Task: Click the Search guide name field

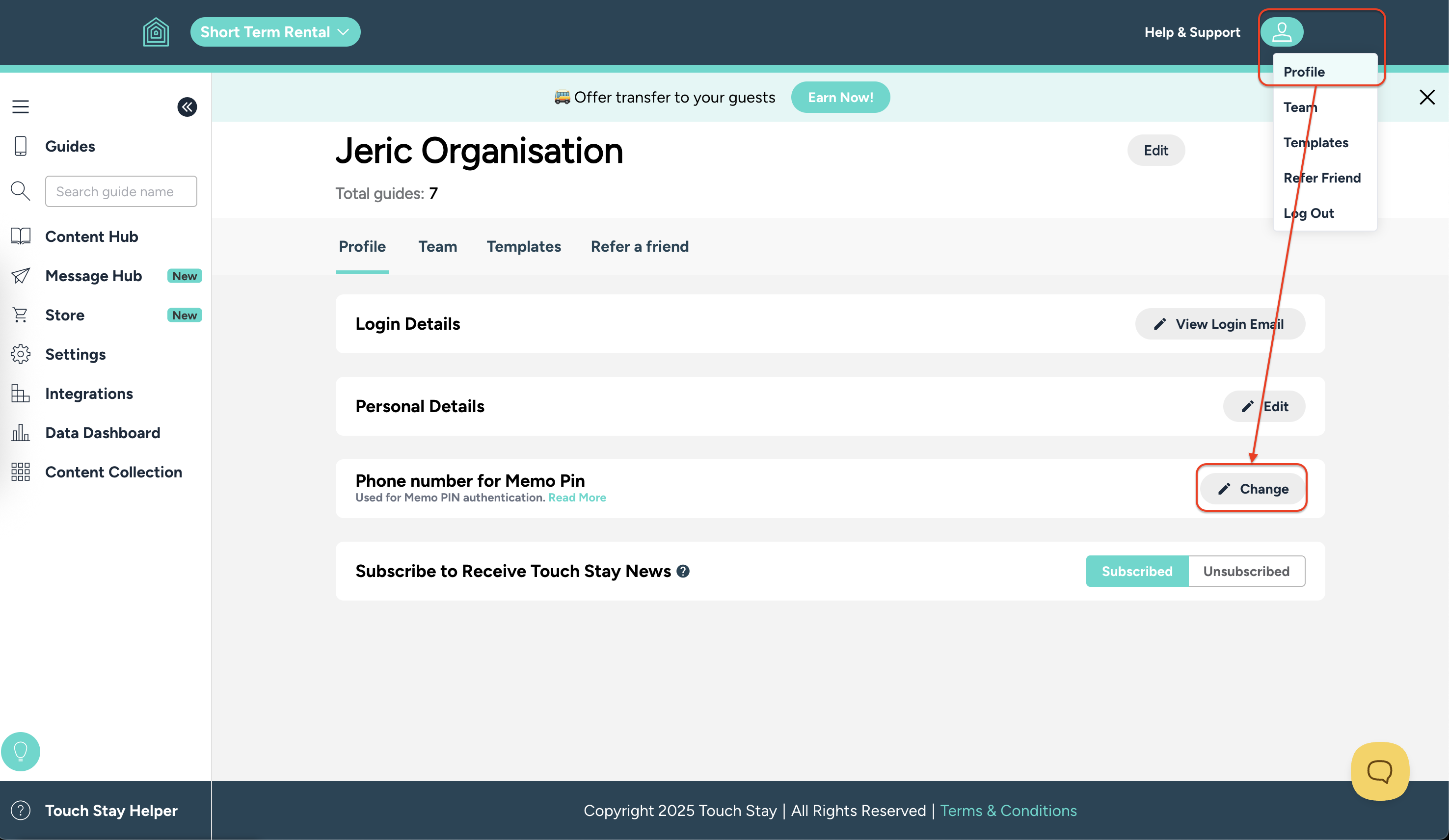Action: [121, 191]
